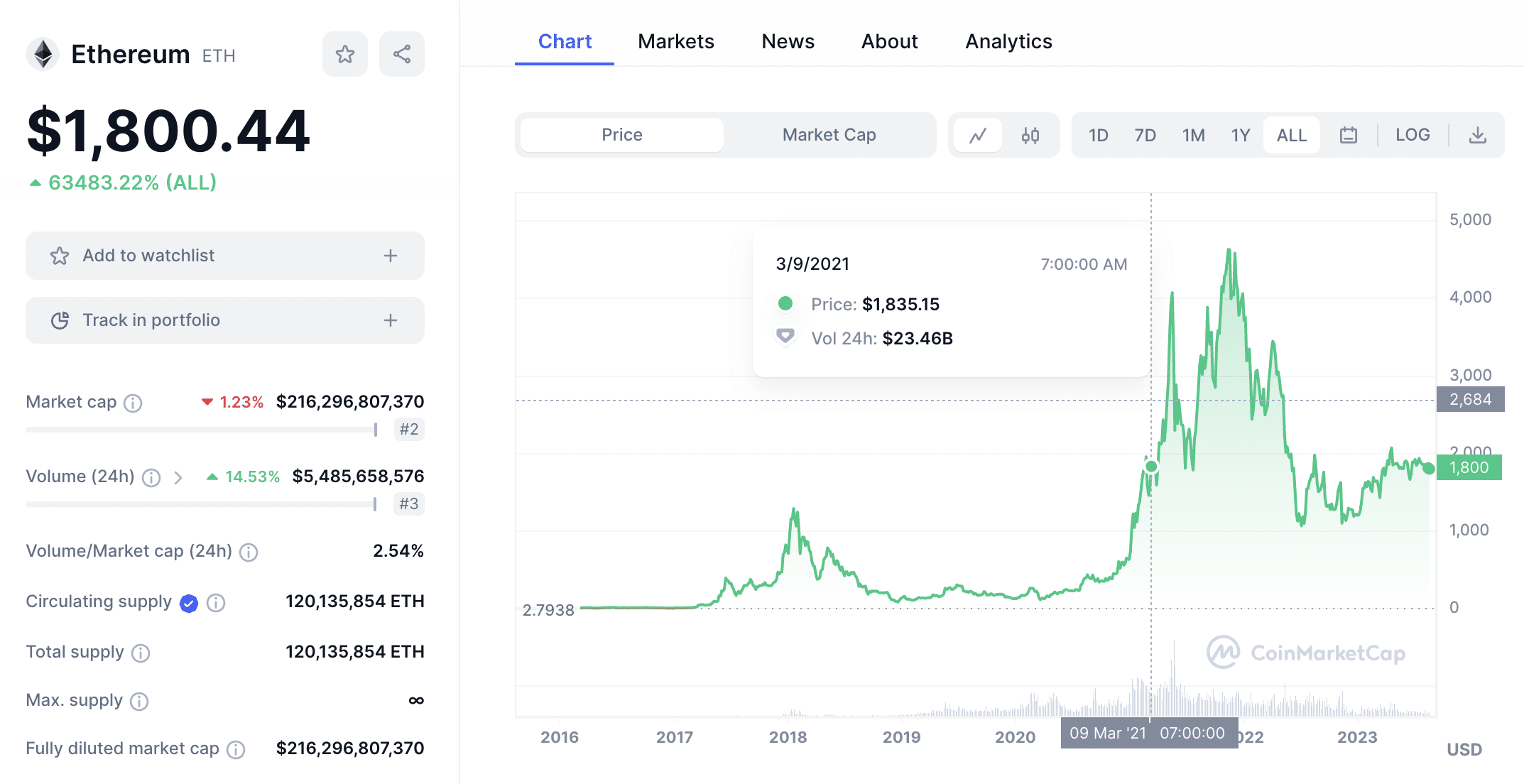The image size is (1524, 784).
Task: Click Add to watchlist button
Action: click(x=225, y=256)
